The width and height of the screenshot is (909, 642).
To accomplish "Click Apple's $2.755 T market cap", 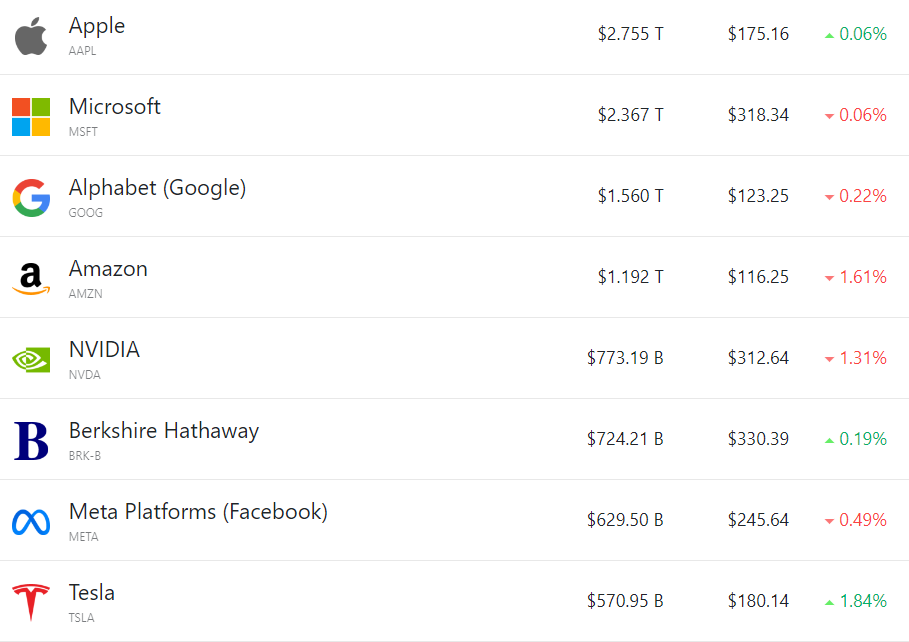I will (630, 34).
